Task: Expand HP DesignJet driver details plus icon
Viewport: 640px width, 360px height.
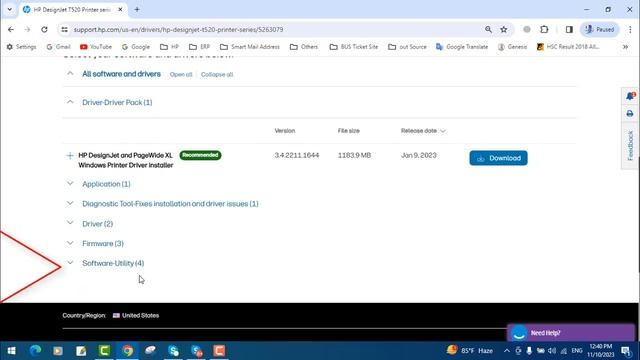Action: pyautogui.click(x=70, y=156)
